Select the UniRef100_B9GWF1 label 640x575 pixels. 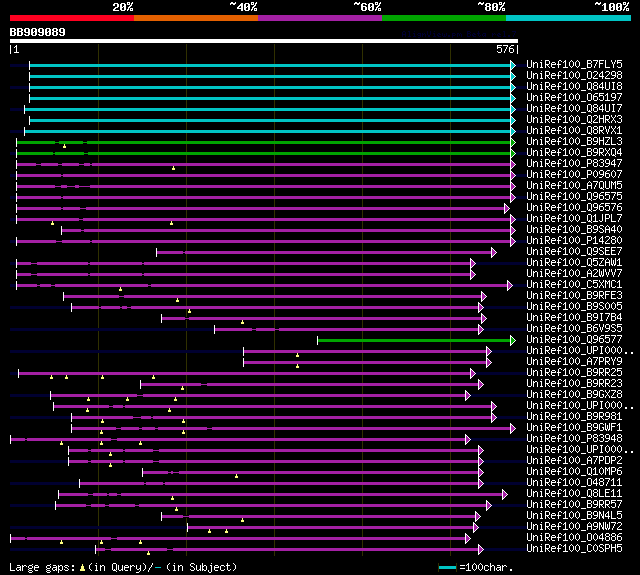point(574,428)
